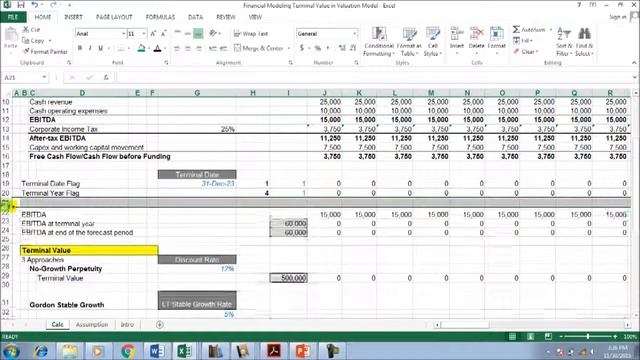Apply font color to text
The height and width of the screenshot is (360, 640).
tap(158, 48)
